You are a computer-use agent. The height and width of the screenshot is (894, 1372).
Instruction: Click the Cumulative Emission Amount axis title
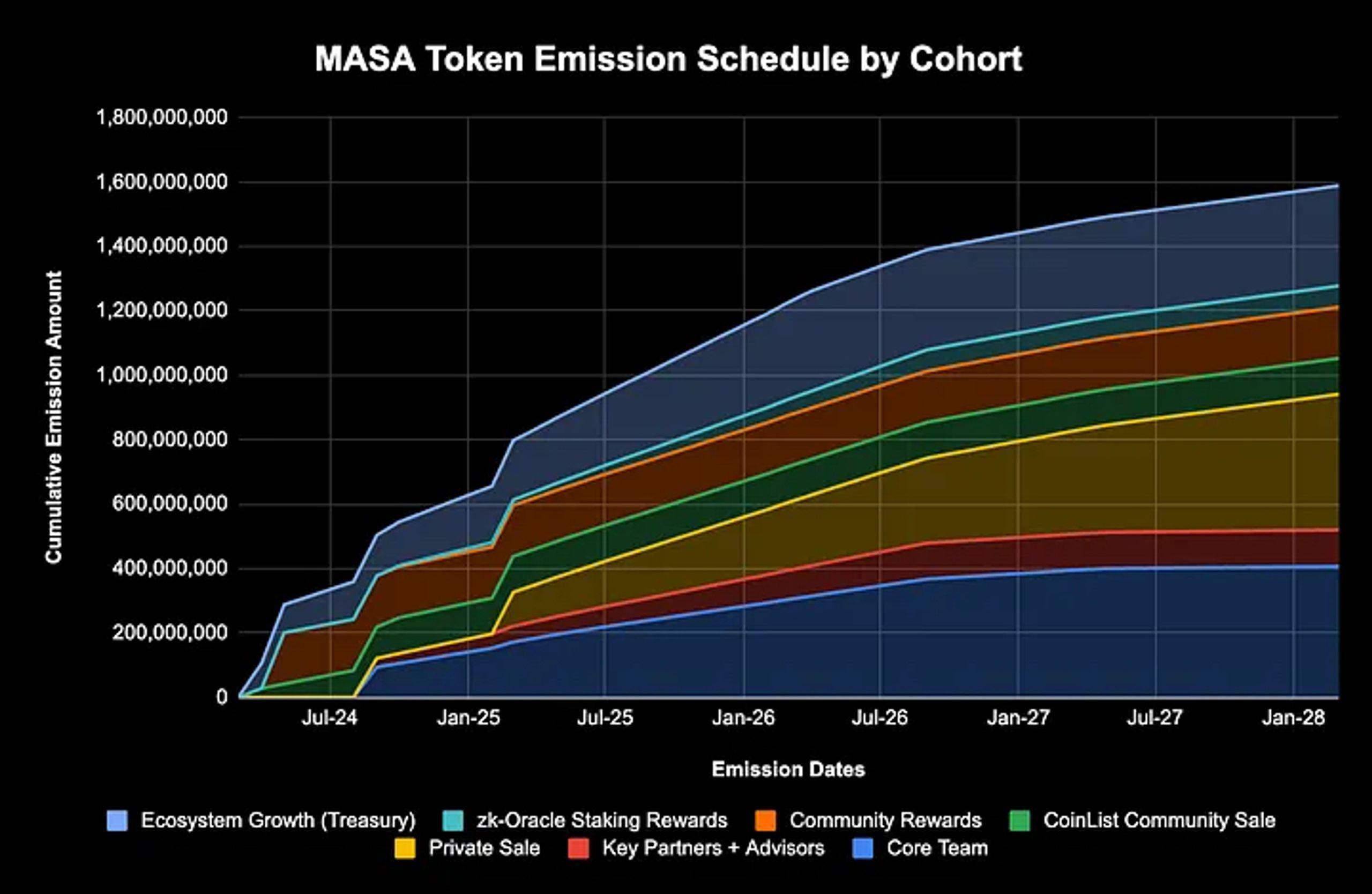coord(54,417)
